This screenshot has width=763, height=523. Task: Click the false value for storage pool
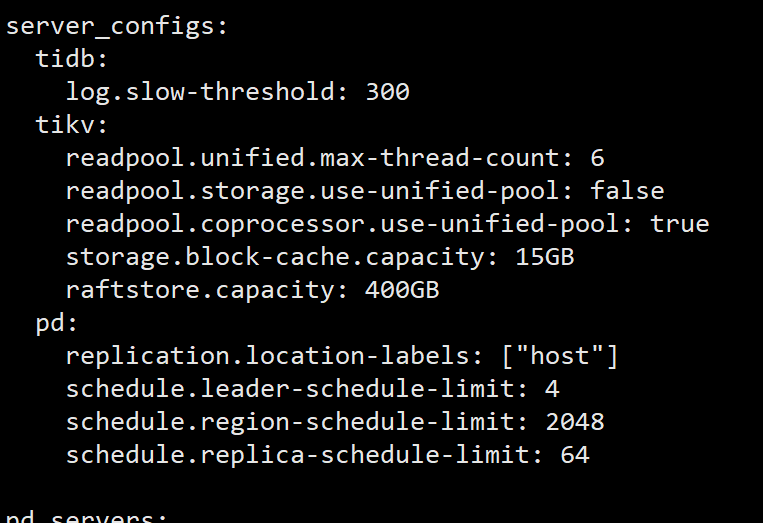[627, 191]
